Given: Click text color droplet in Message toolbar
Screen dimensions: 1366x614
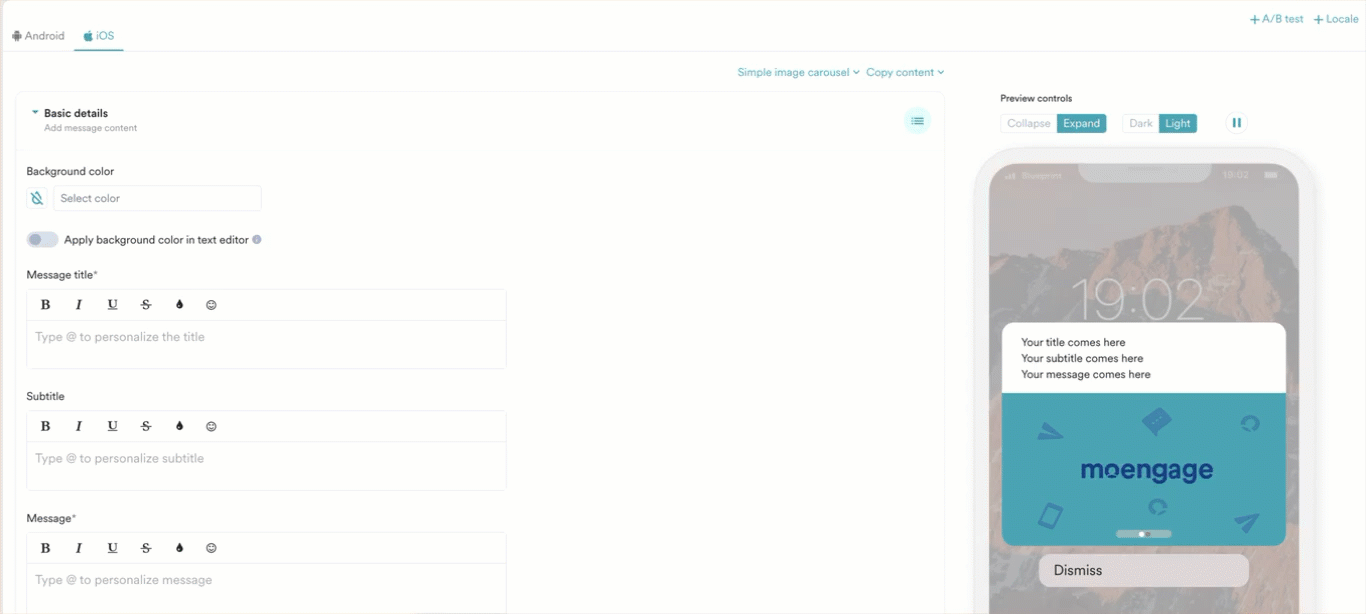Looking at the screenshot, I should pos(179,548).
